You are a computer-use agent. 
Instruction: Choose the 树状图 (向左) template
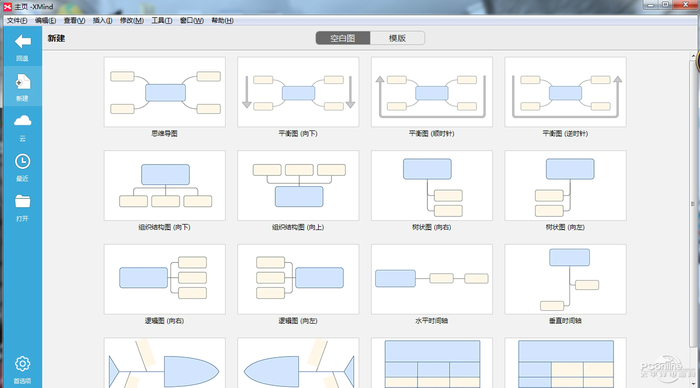coord(565,185)
